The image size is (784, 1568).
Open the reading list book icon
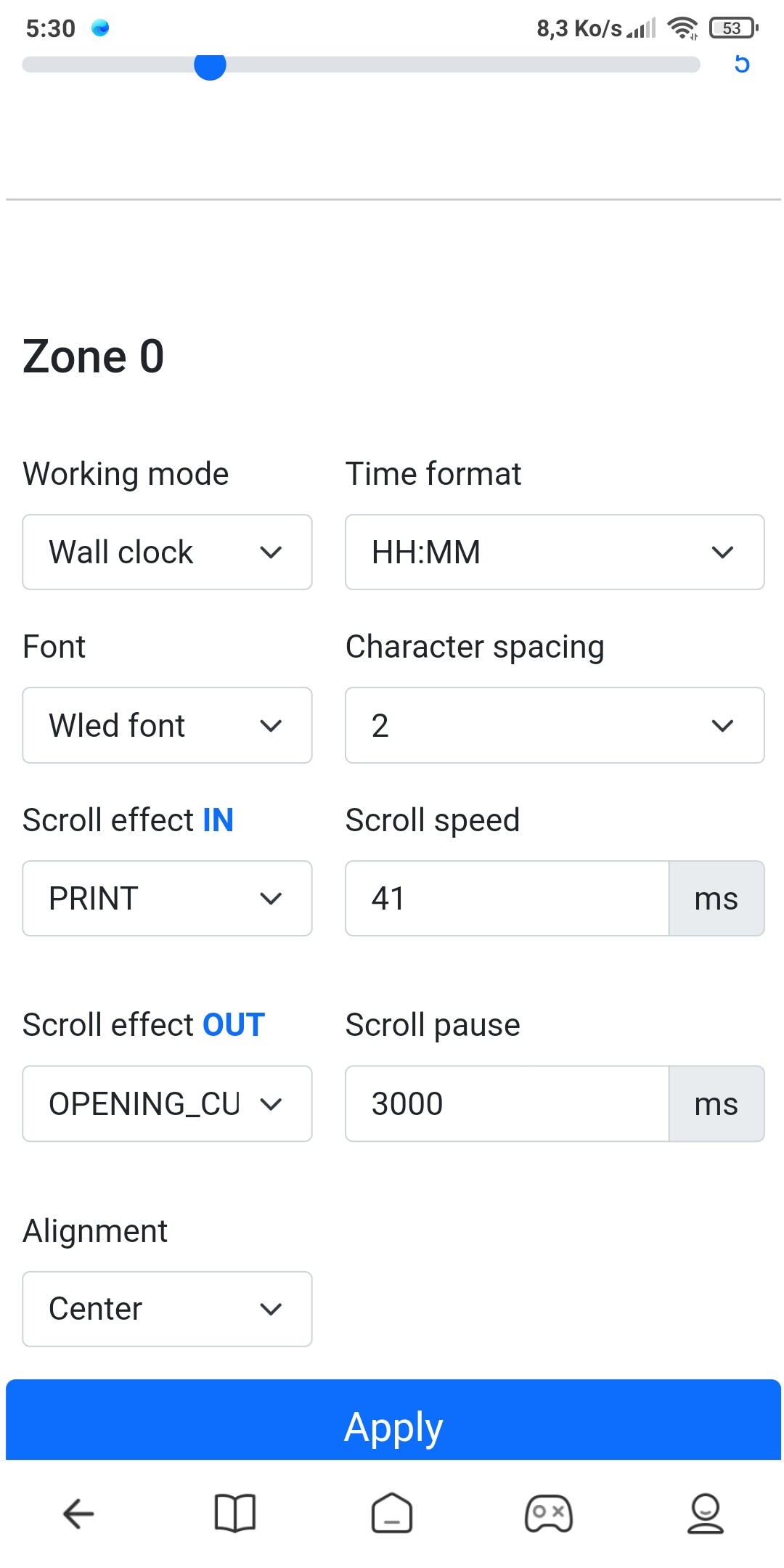coord(235,1513)
